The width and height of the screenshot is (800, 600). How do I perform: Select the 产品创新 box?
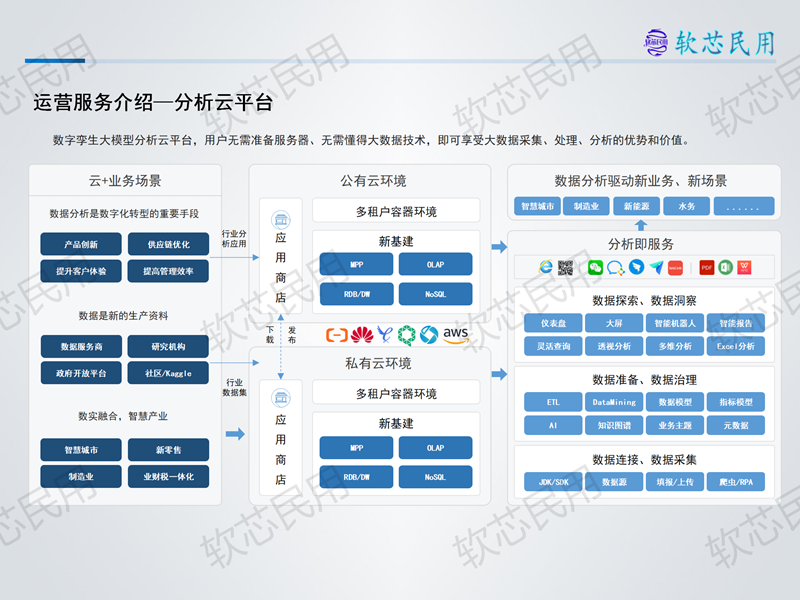click(x=81, y=244)
